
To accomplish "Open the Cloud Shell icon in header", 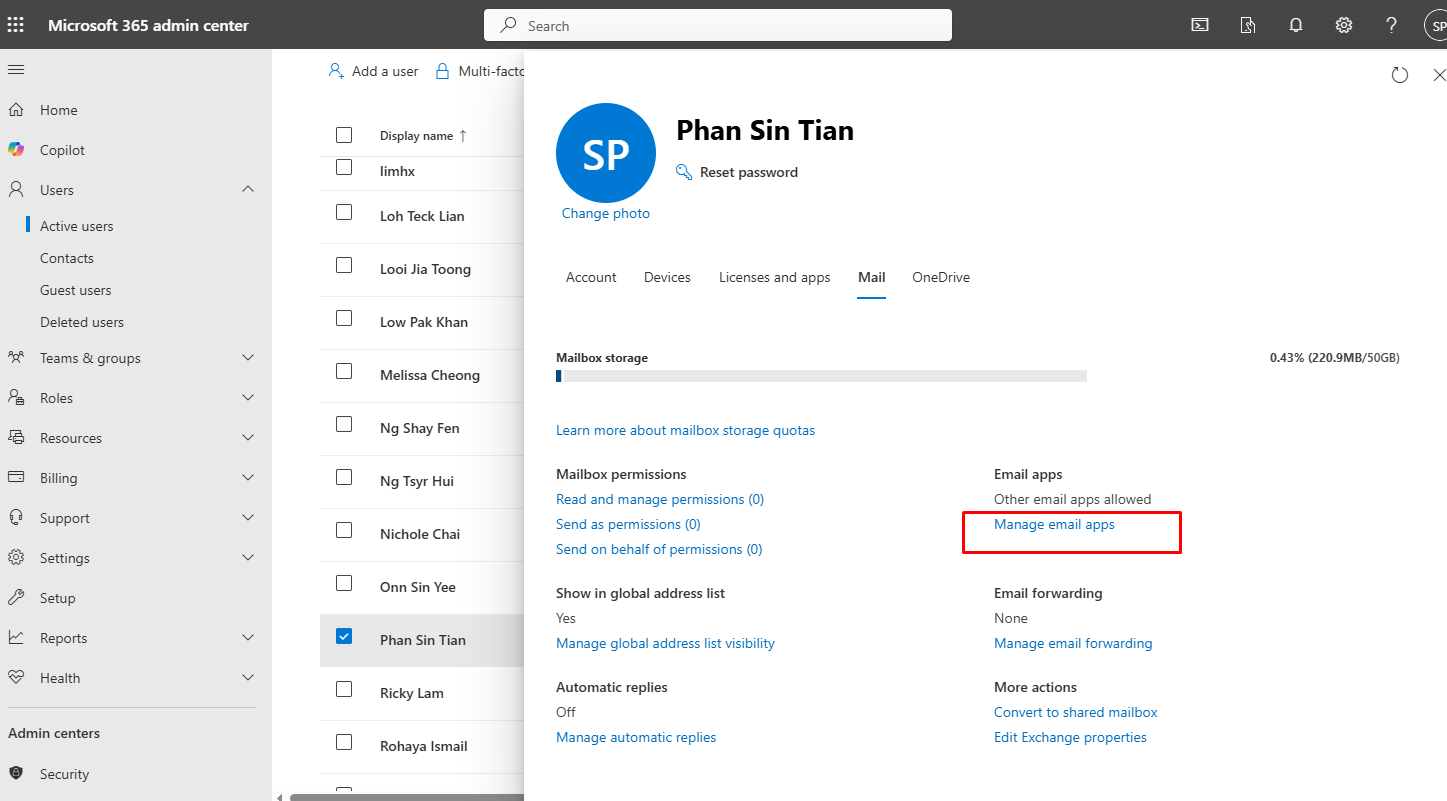I will 1200,25.
